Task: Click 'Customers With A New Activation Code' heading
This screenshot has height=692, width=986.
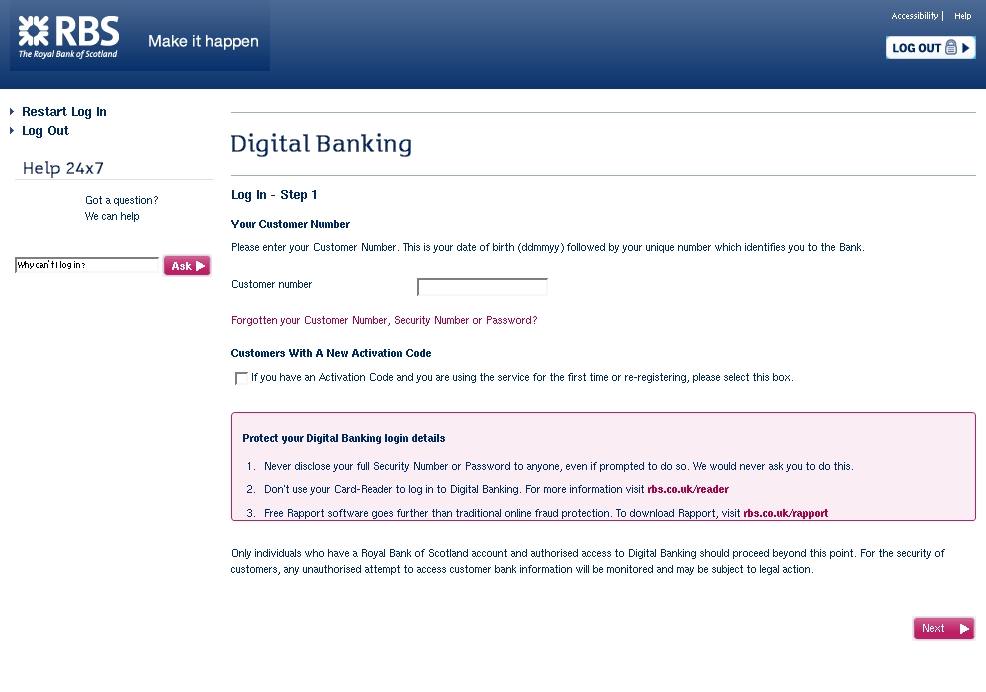Action: (331, 353)
